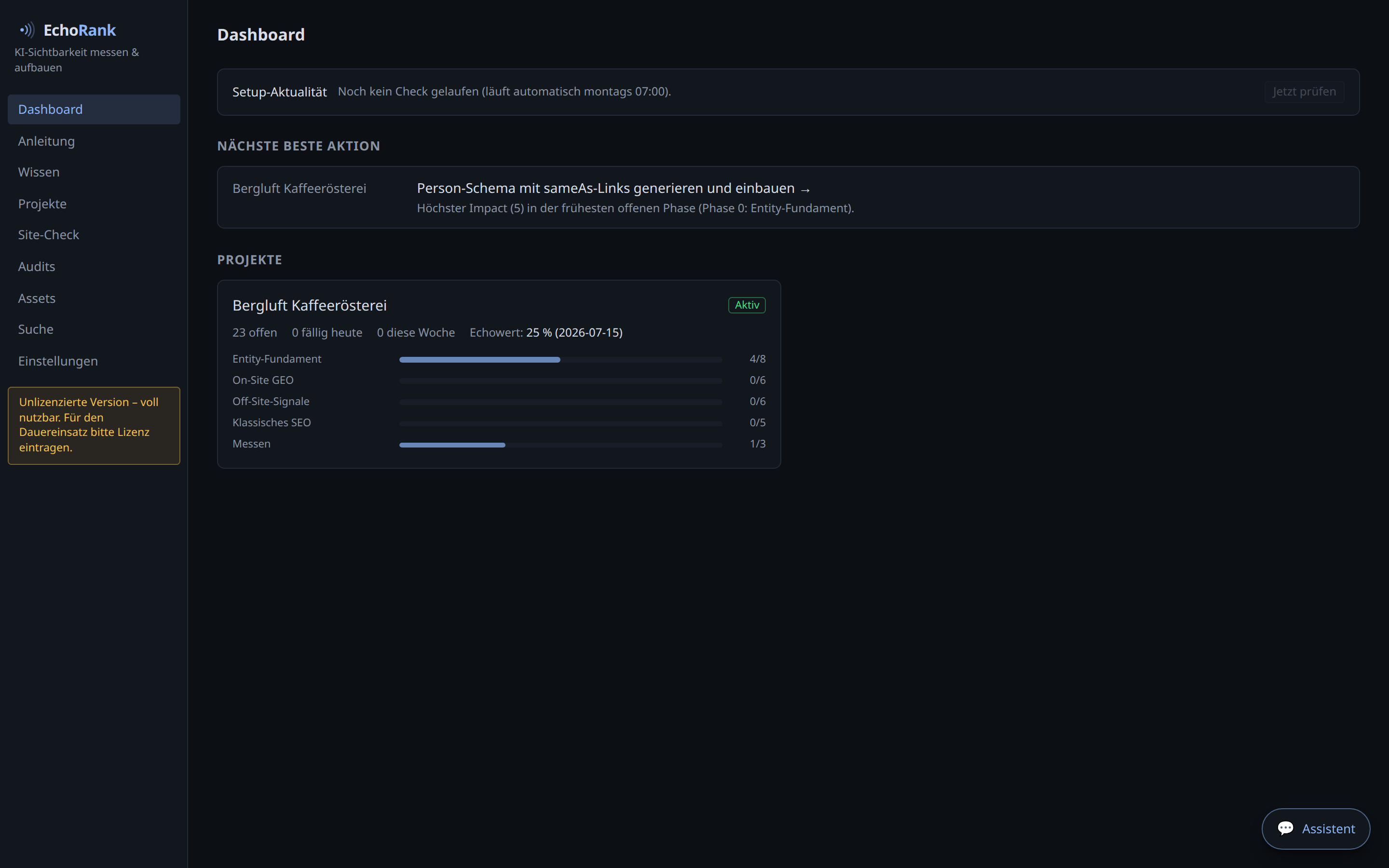Click Echowert value 25 % (2026-07-15)
Image resolution: width=1389 pixels, height=868 pixels.
[574, 332]
